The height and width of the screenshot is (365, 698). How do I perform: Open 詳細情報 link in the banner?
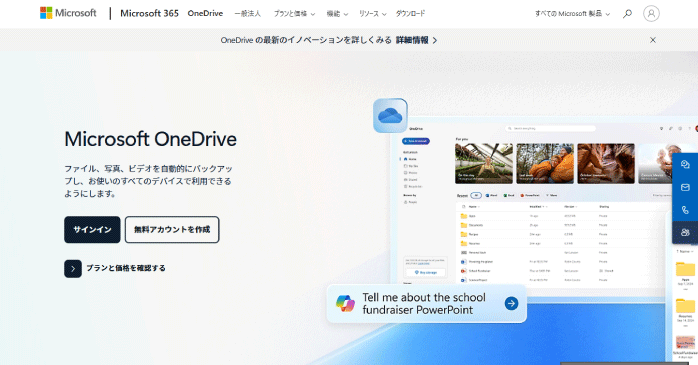[x=416, y=40]
